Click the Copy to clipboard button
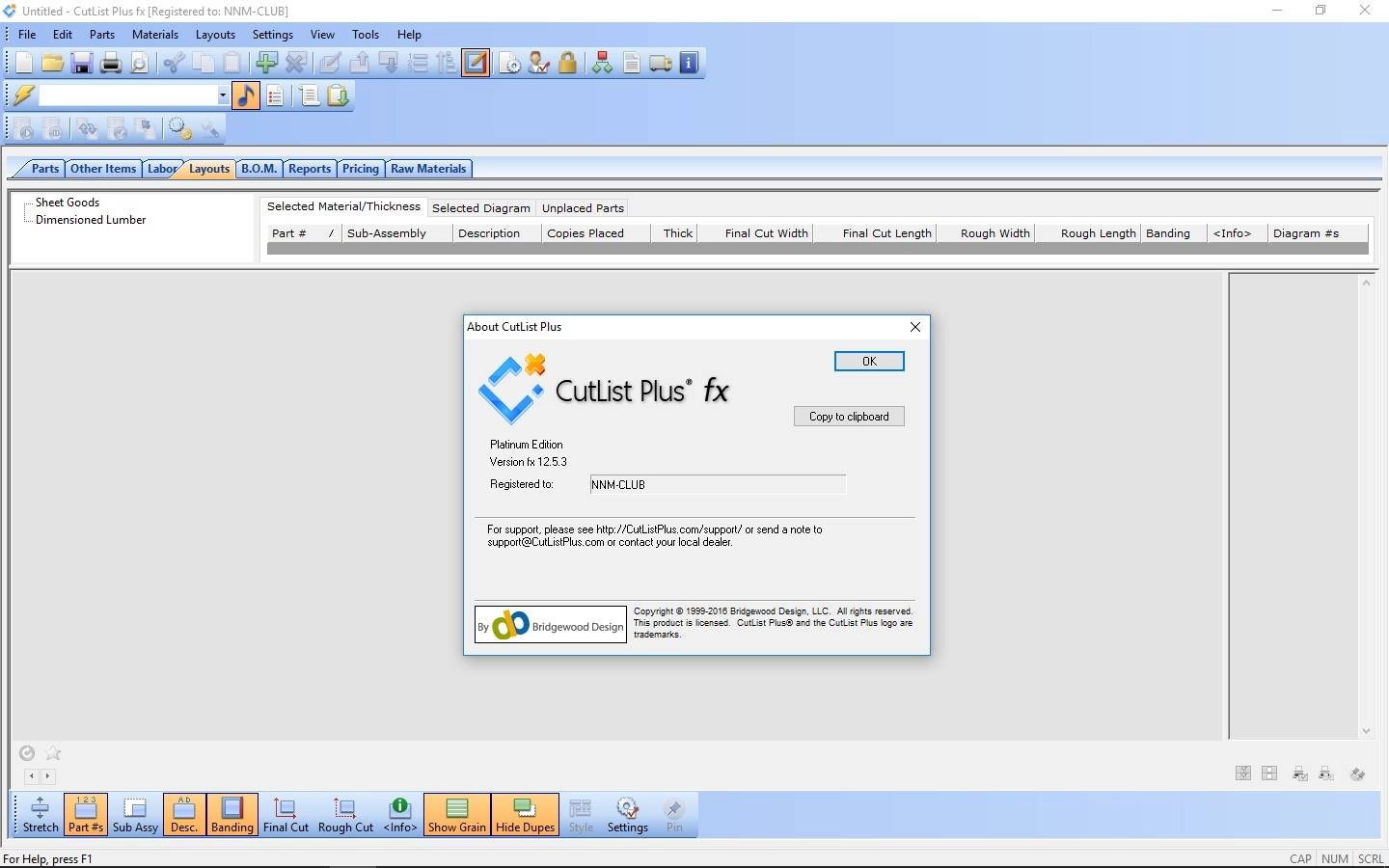The height and width of the screenshot is (868, 1389). (849, 417)
